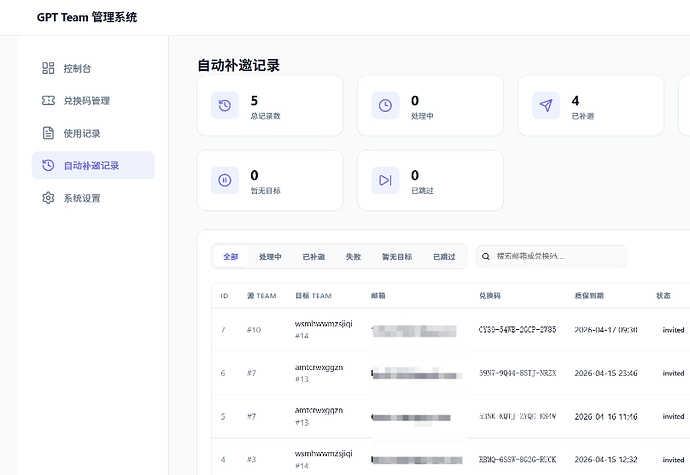Open 控制台 dashboard icon in sidebar

click(48, 68)
